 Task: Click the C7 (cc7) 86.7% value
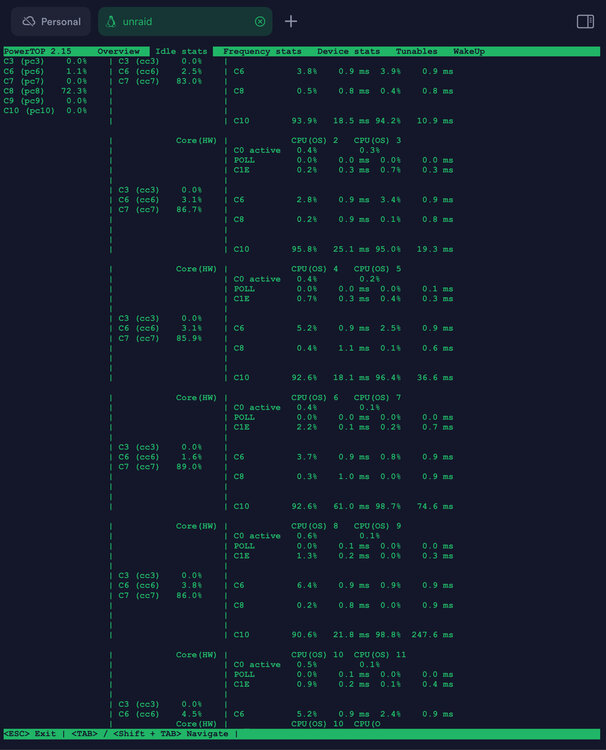click(x=189, y=210)
